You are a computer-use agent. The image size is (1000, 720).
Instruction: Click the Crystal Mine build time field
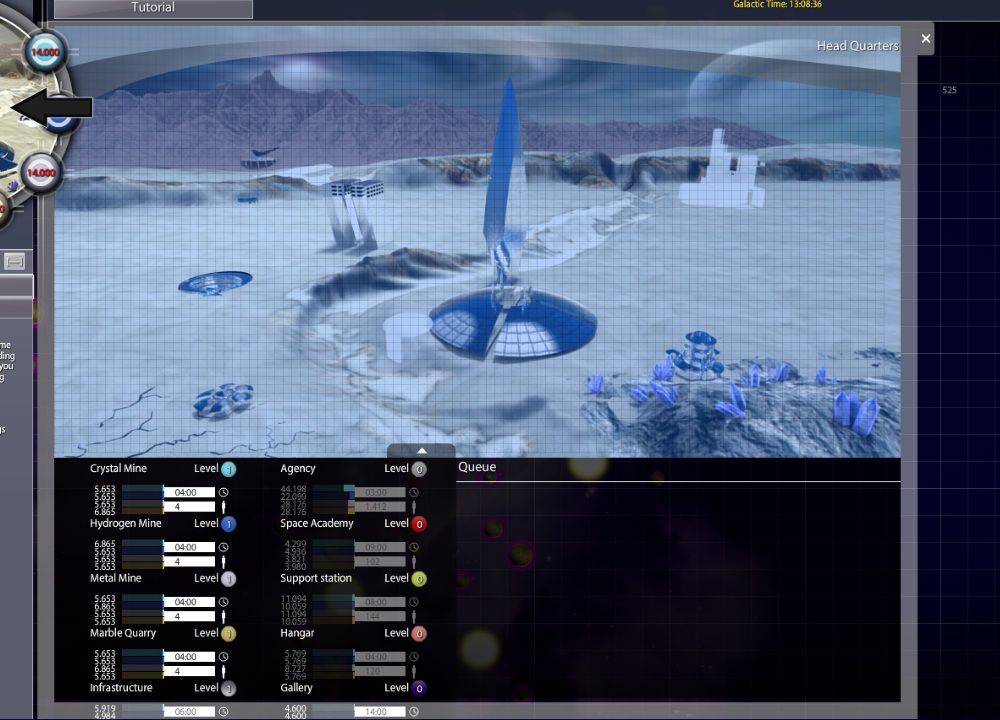pos(189,492)
